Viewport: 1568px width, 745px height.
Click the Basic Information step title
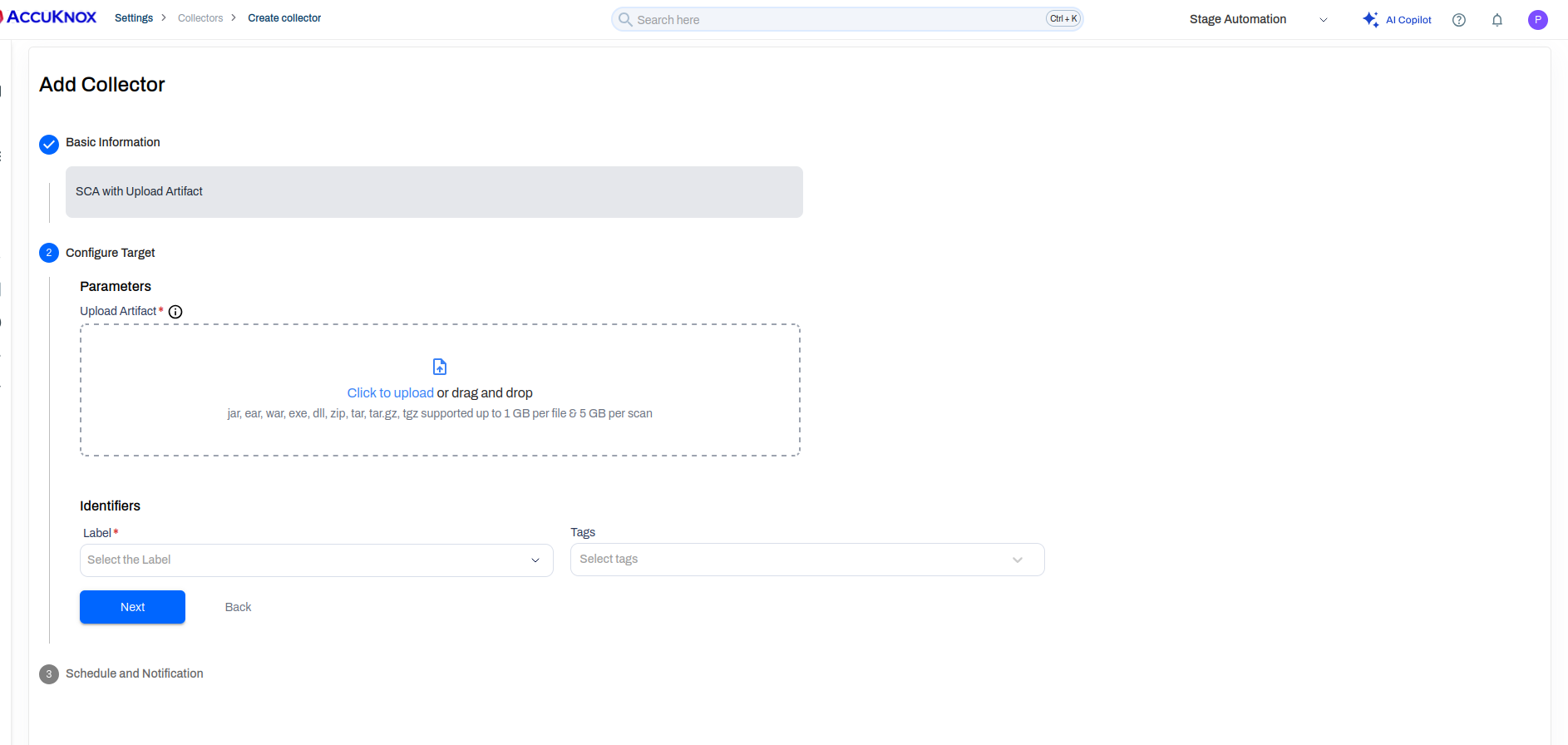click(x=113, y=142)
